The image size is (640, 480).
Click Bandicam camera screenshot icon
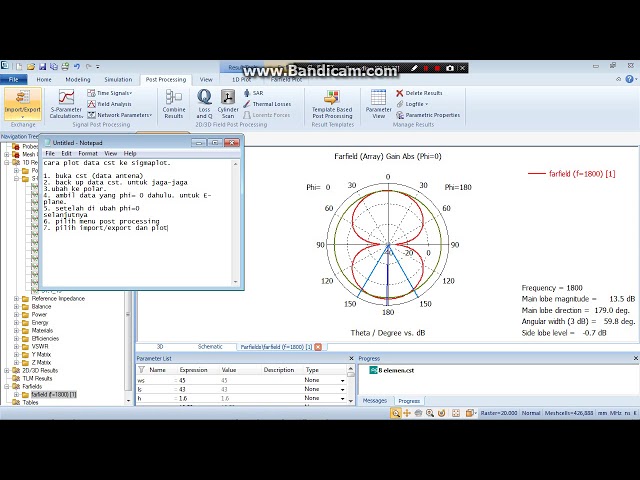coord(450,68)
